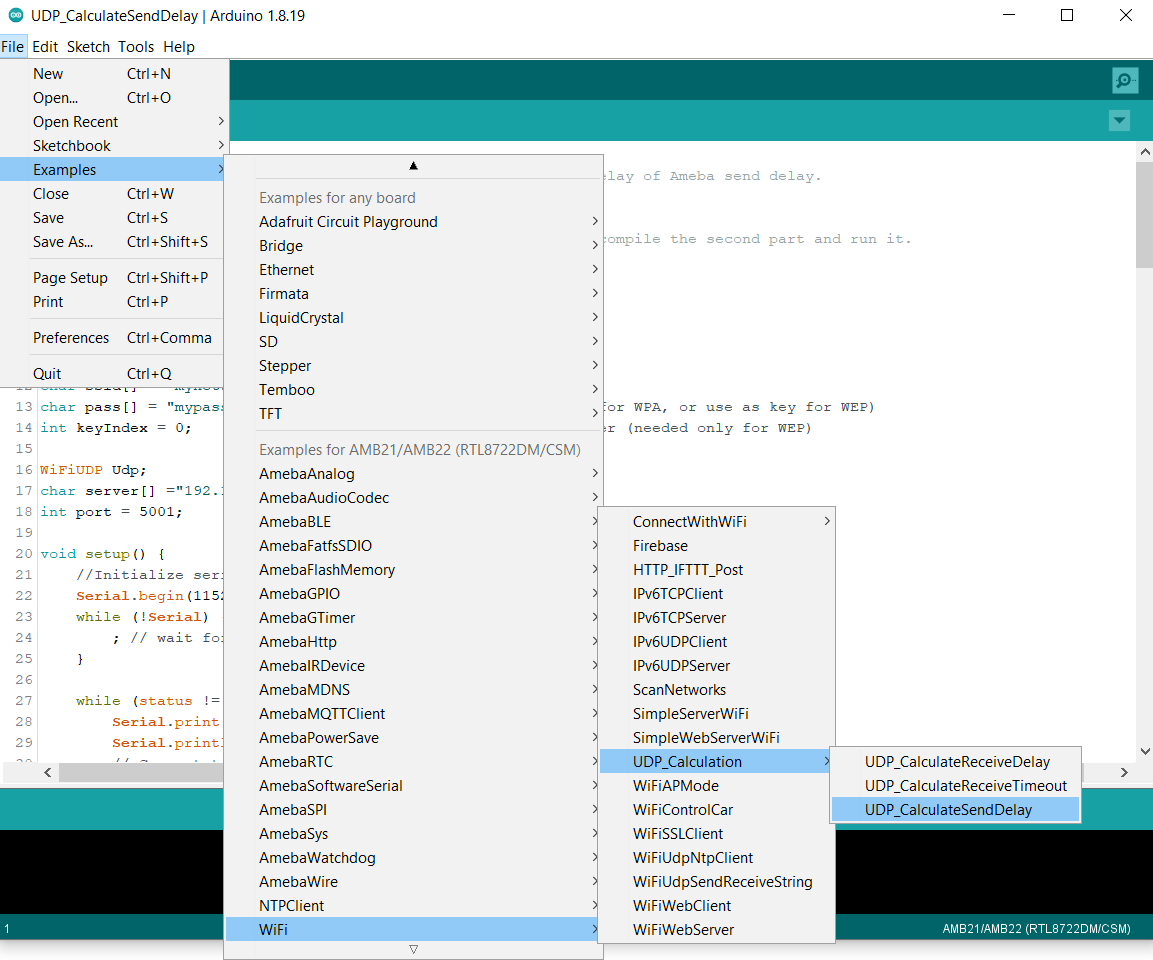The width and height of the screenshot is (1153, 960).
Task: Open AmebaAnalog examples
Action: click(413, 474)
